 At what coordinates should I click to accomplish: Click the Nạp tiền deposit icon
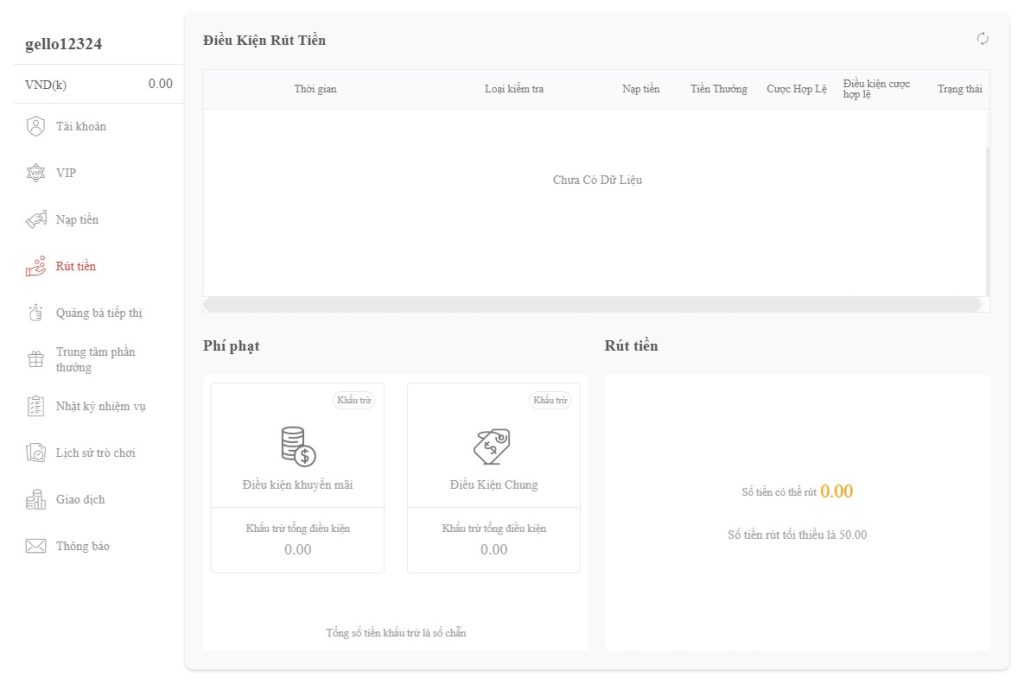(36, 220)
